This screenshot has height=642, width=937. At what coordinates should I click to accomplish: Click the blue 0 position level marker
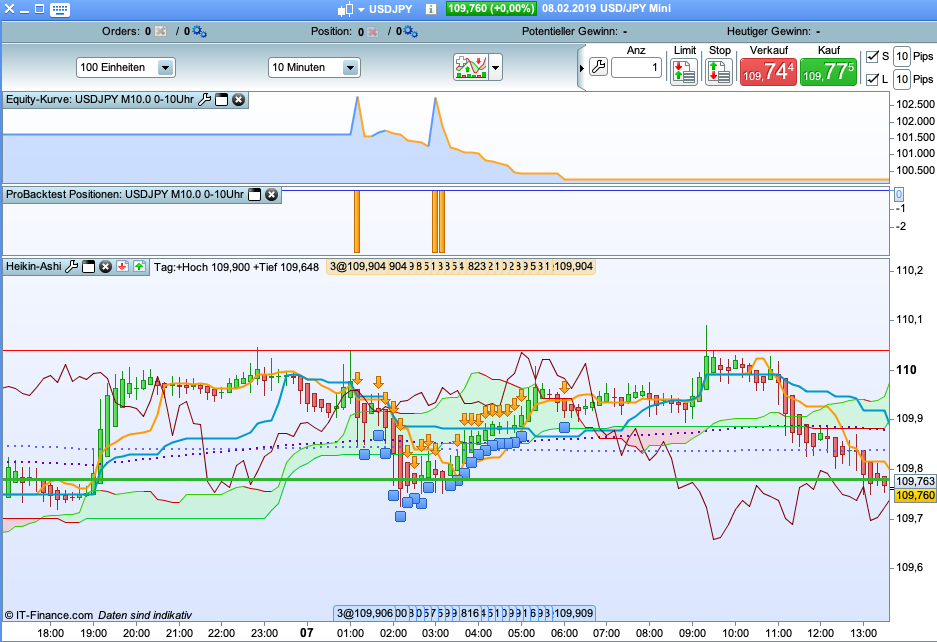899,194
